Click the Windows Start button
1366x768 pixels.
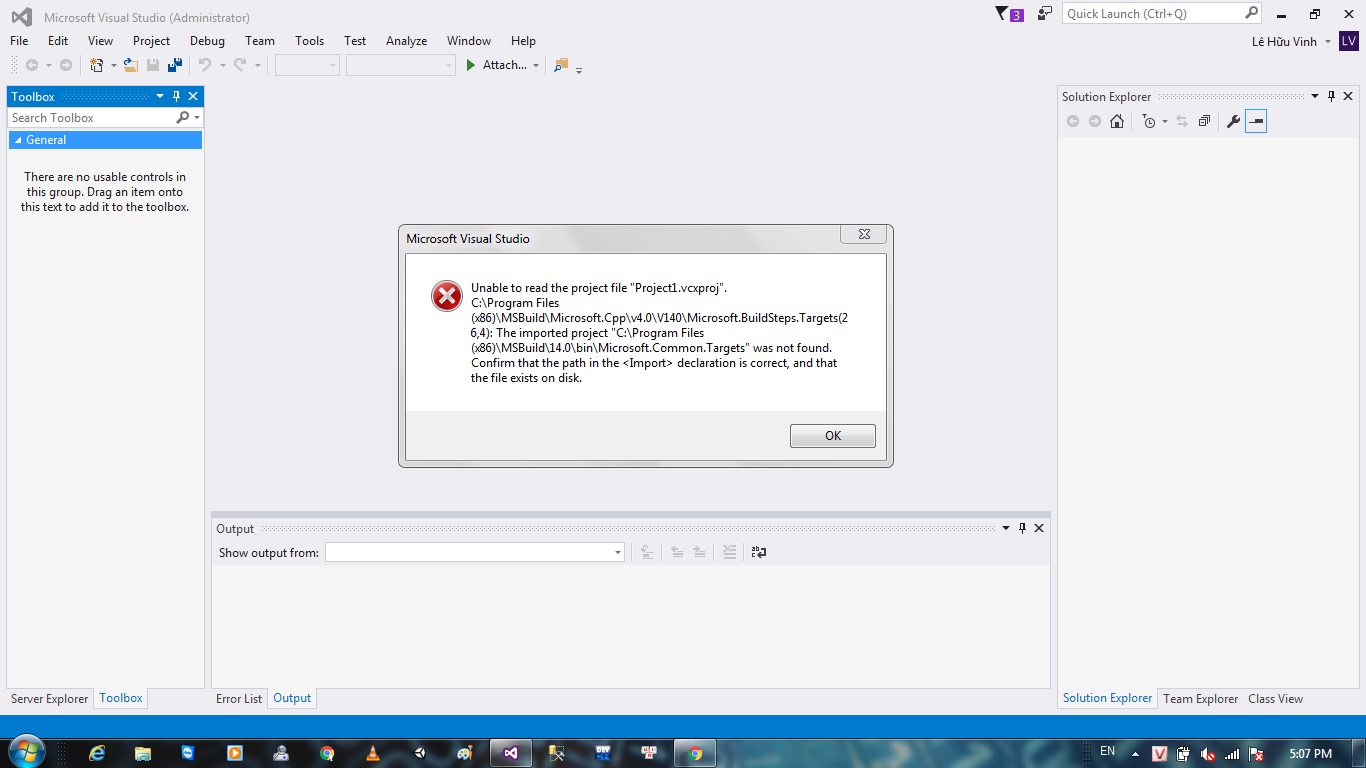[x=26, y=752]
